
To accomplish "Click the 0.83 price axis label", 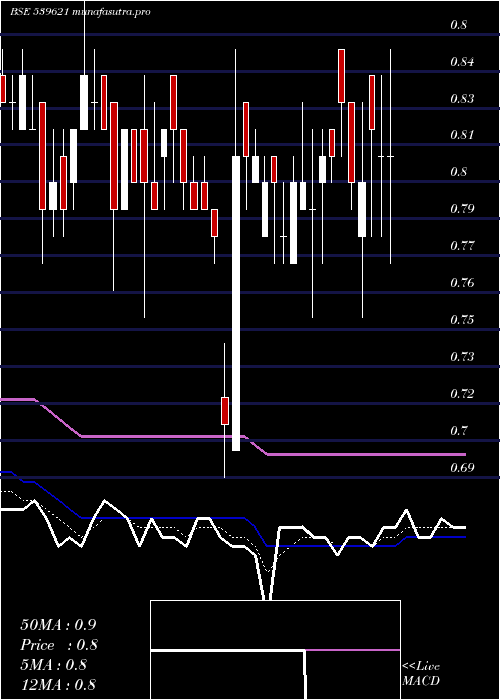I will [x=462, y=98].
